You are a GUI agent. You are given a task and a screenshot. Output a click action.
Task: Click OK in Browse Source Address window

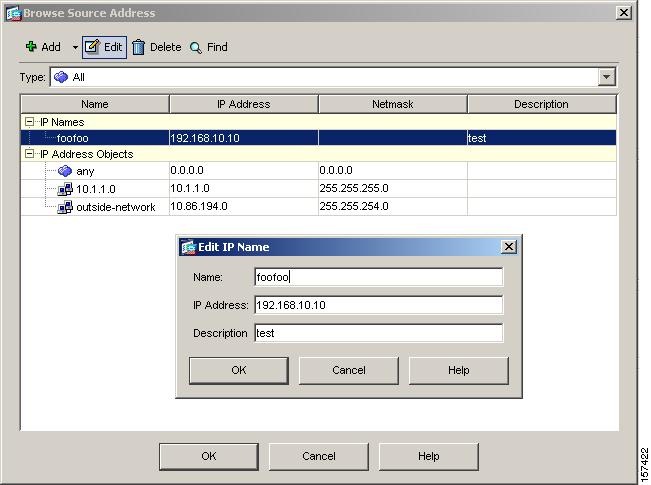[x=209, y=456]
